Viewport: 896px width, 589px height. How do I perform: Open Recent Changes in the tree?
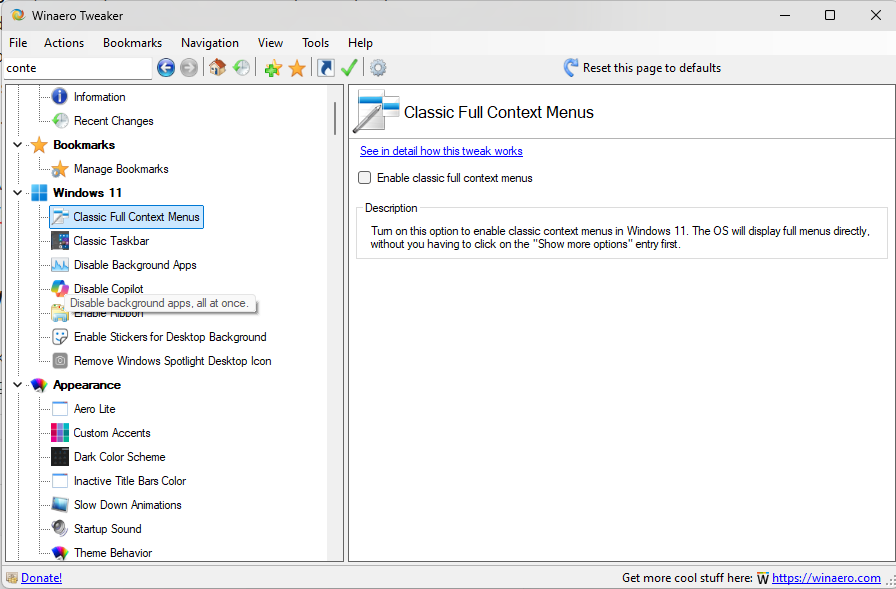(114, 121)
